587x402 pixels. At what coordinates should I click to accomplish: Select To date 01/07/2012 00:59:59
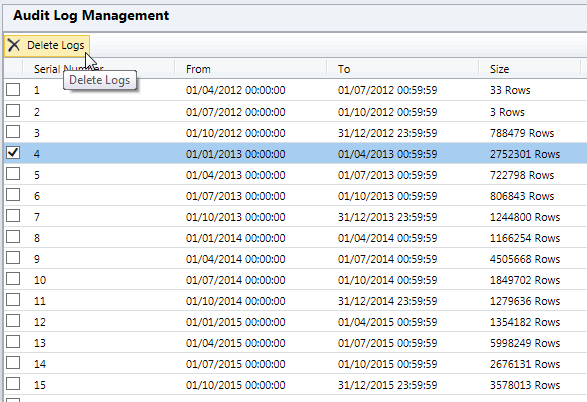(x=387, y=90)
